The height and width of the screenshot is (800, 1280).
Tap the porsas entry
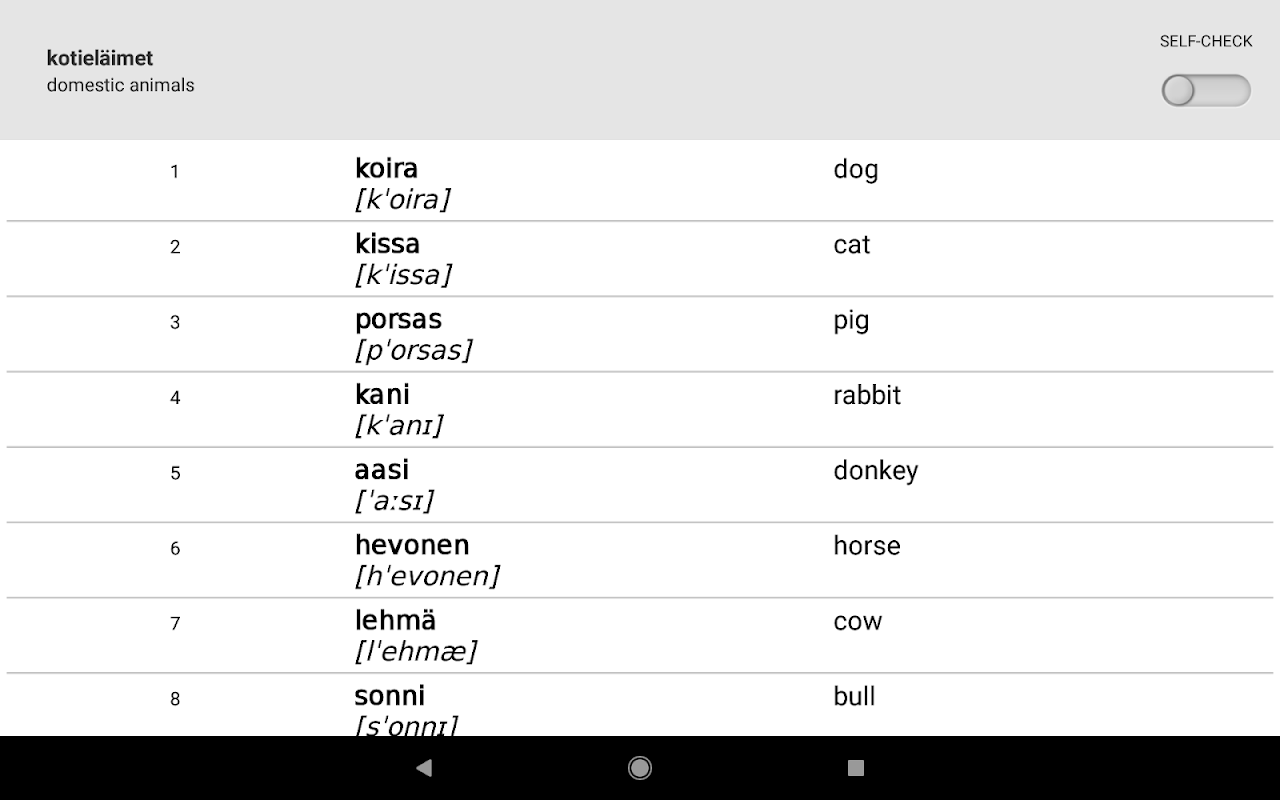(640, 334)
